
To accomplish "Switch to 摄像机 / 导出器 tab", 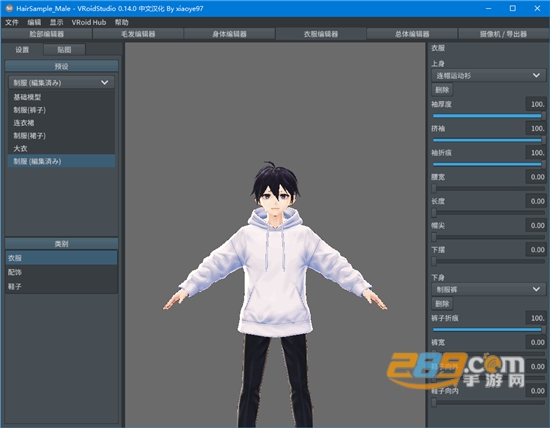I will point(503,34).
